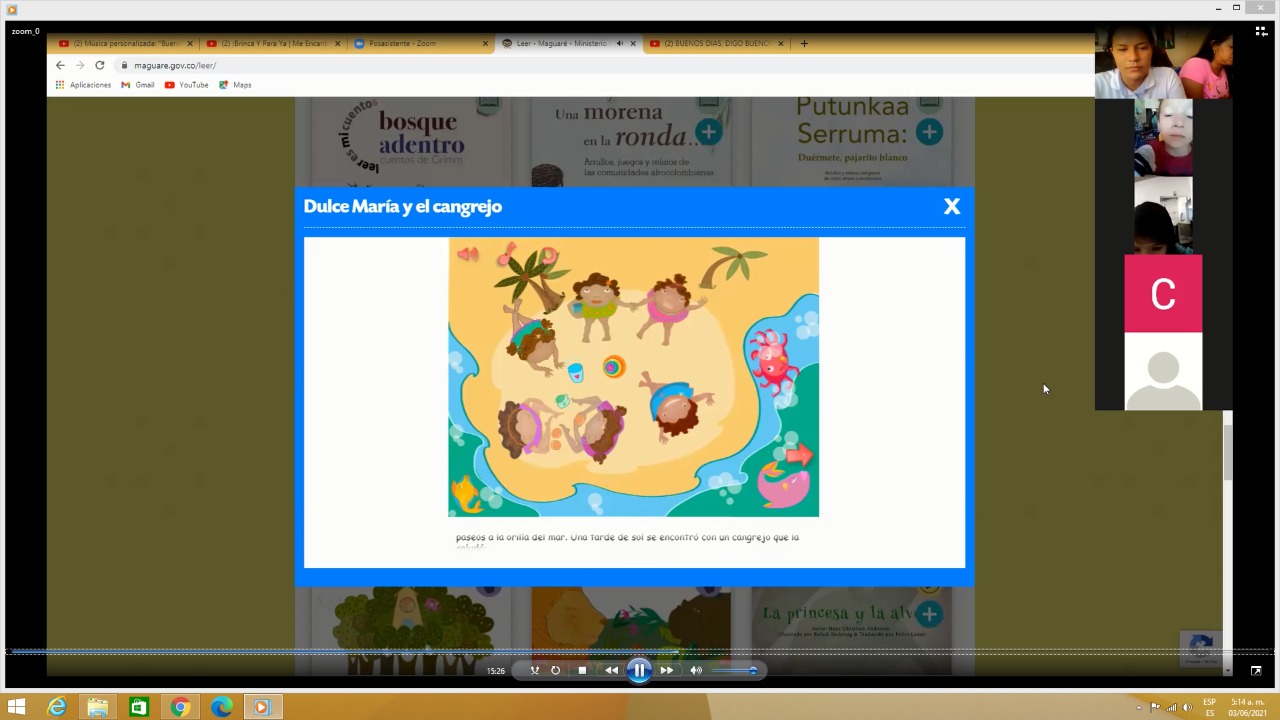The height and width of the screenshot is (720, 1280).
Task: Mute the media player speaker icon
Action: point(696,670)
